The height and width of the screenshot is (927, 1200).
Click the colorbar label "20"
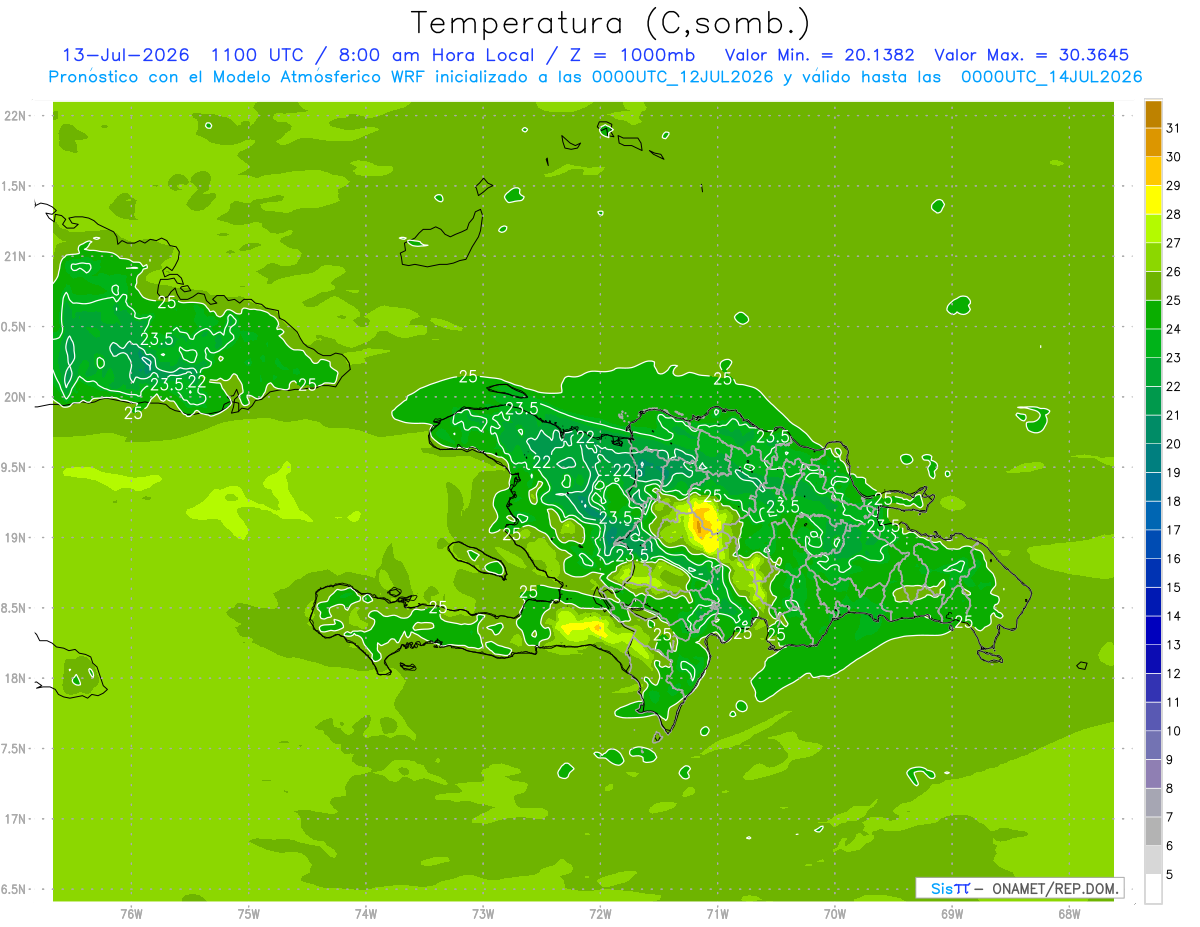click(1174, 444)
